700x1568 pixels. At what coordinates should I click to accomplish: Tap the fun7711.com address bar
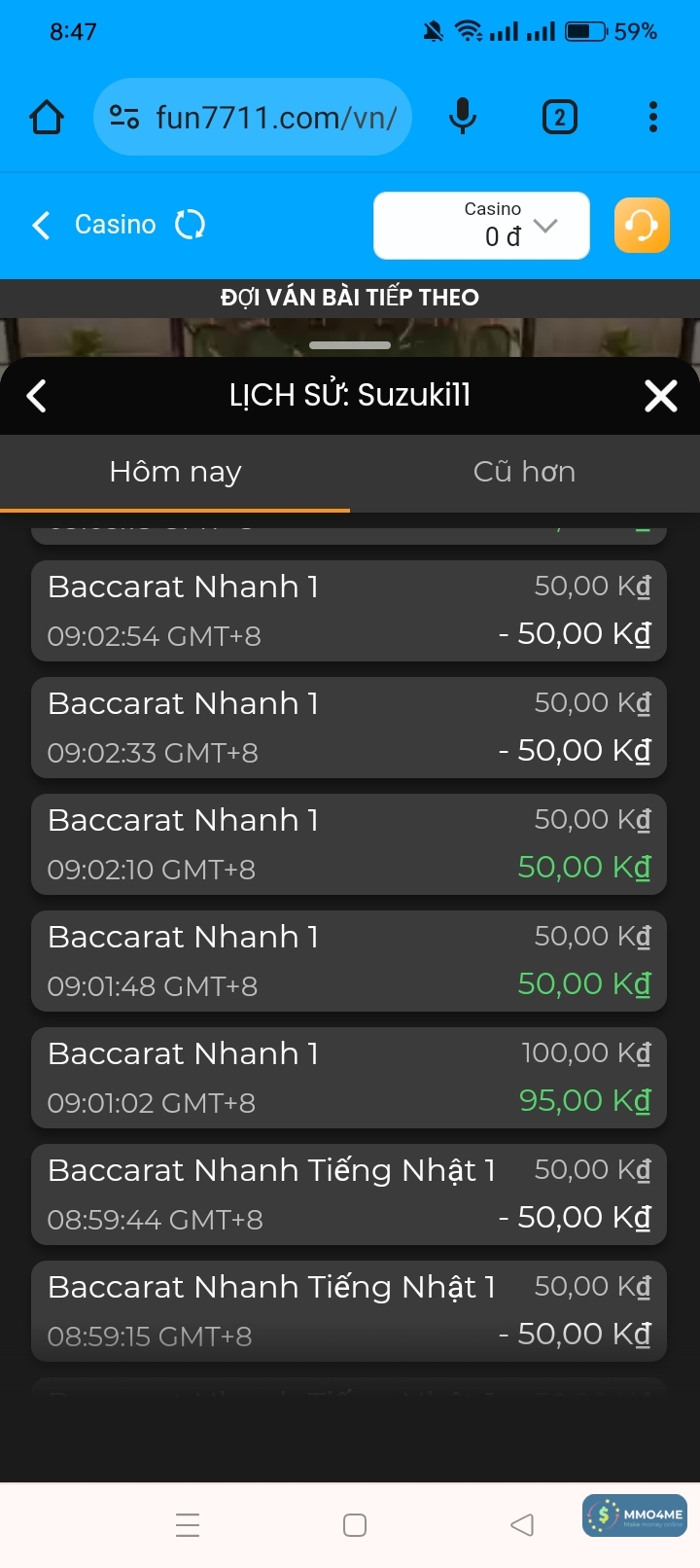276,118
